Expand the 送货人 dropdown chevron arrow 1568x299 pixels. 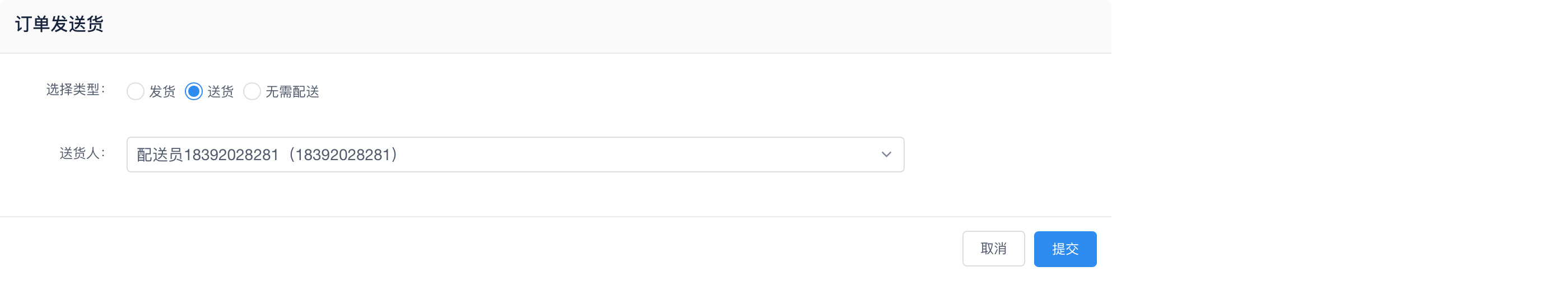[x=886, y=155]
